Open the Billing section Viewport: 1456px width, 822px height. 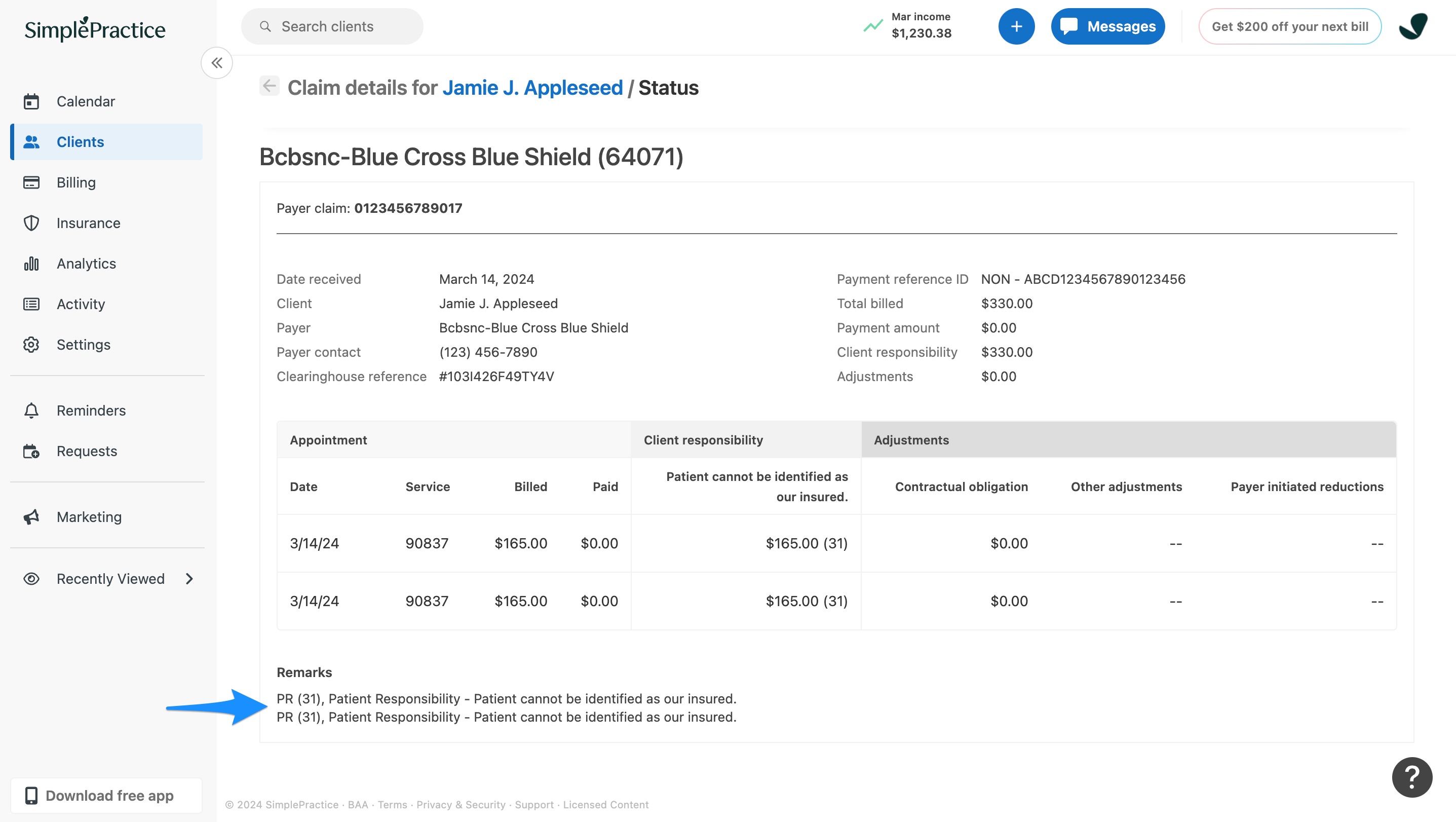tap(106, 182)
